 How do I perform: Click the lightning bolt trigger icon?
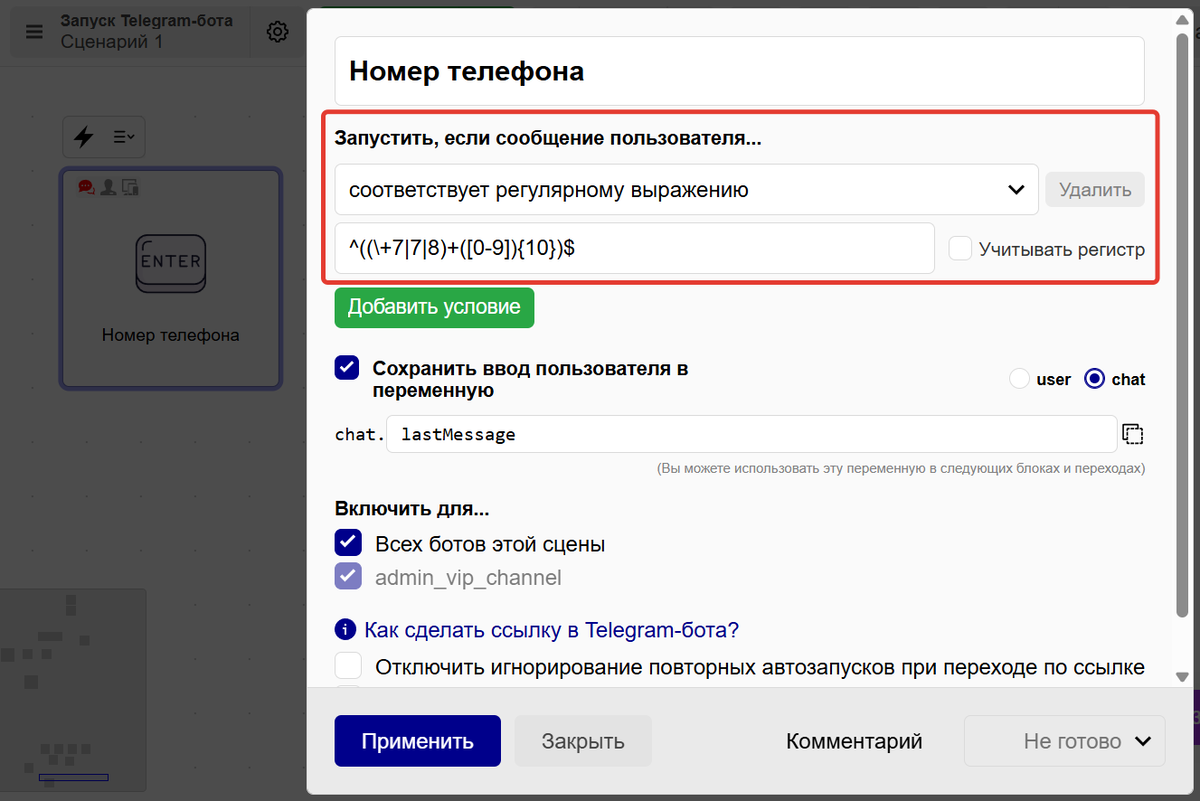point(84,137)
